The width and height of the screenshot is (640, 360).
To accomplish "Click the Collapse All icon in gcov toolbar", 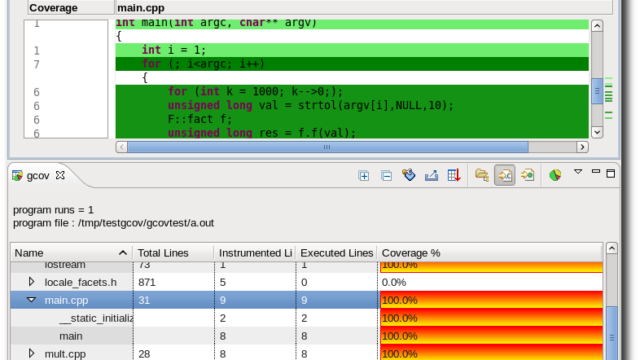I will 386,176.
